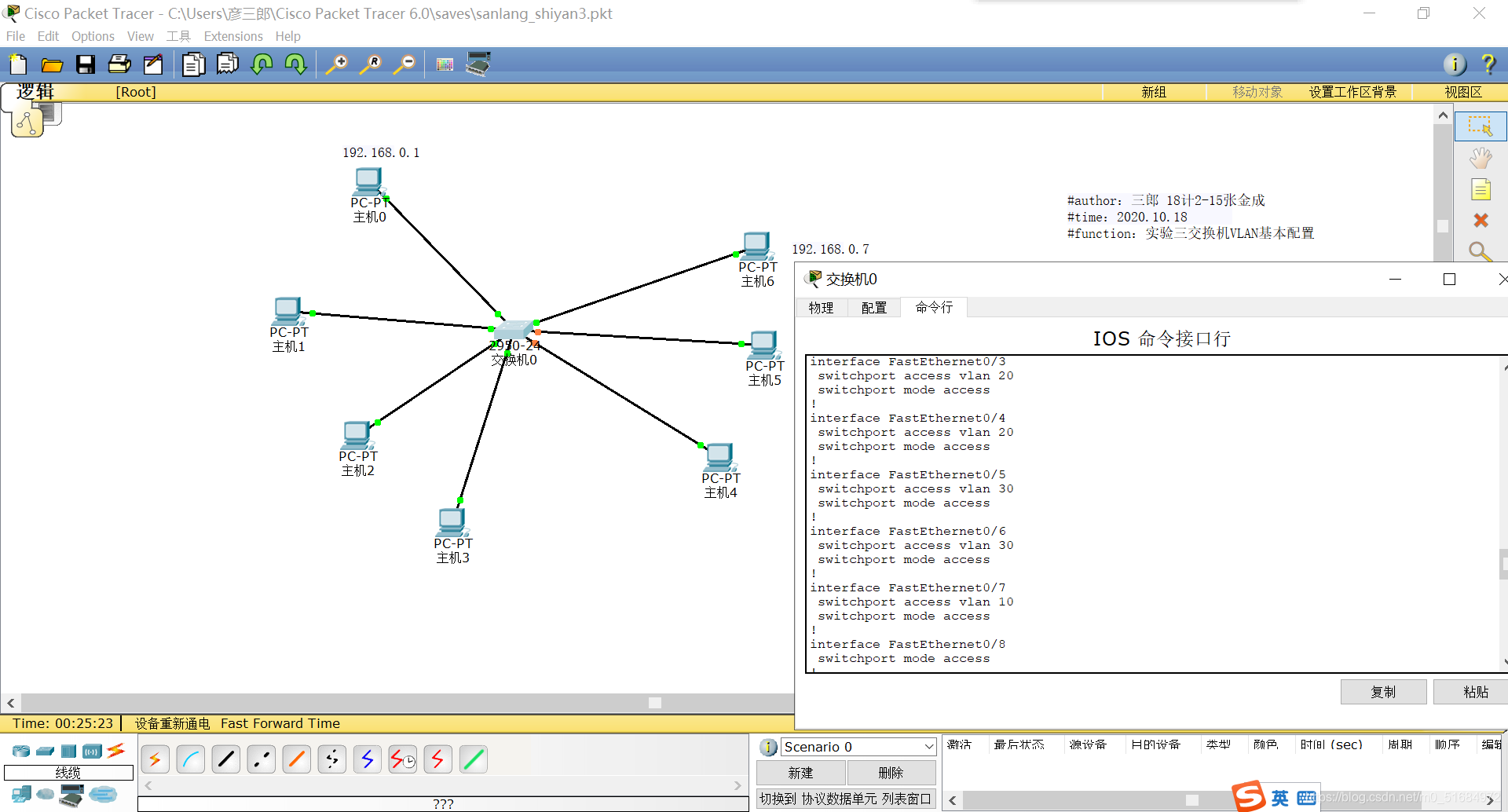
Task: Undo the last action
Action: 262,64
